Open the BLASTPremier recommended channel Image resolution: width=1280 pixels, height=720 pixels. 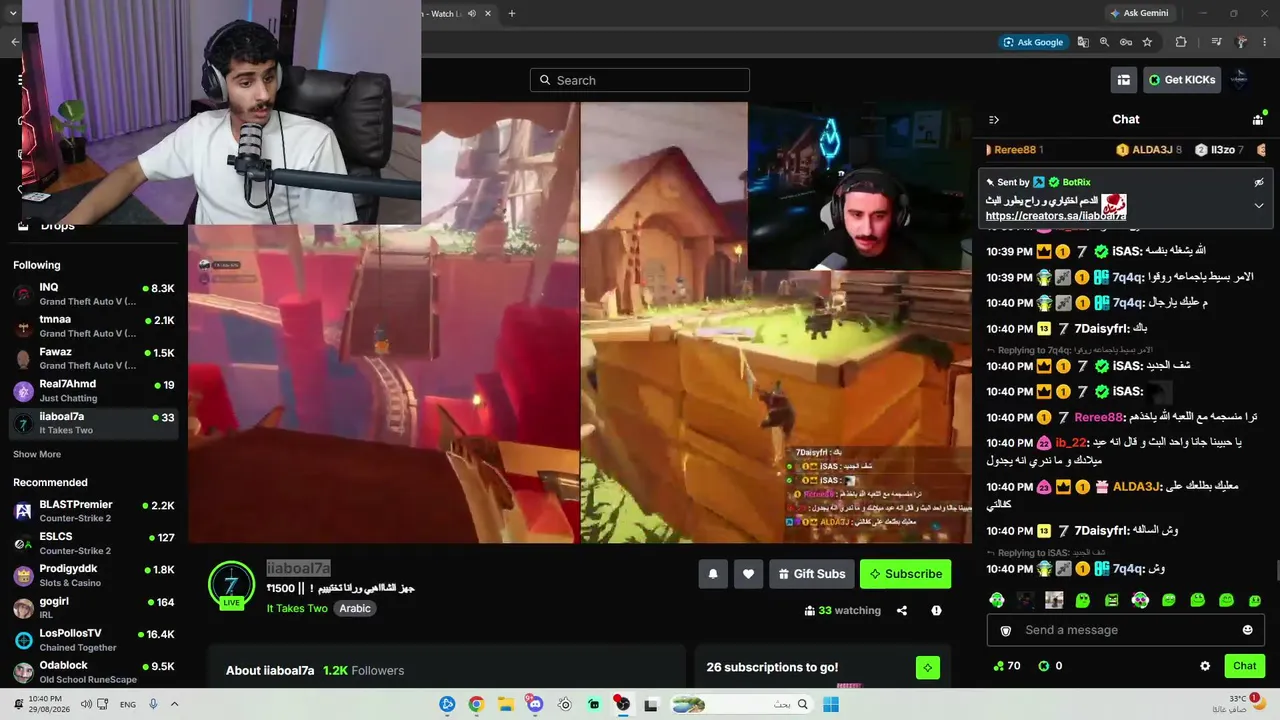[94, 511]
